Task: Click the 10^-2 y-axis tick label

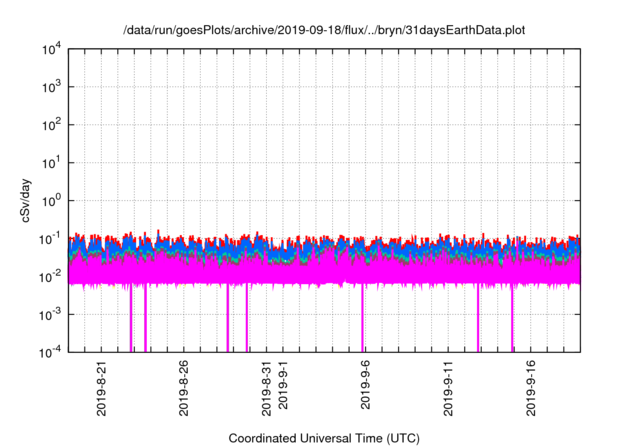Action: click(x=50, y=277)
